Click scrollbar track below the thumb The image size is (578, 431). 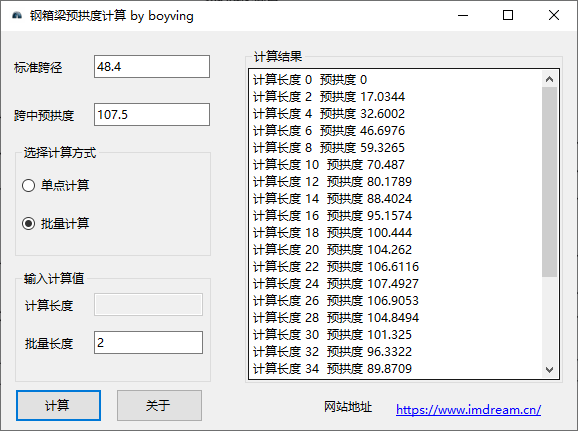click(549, 319)
